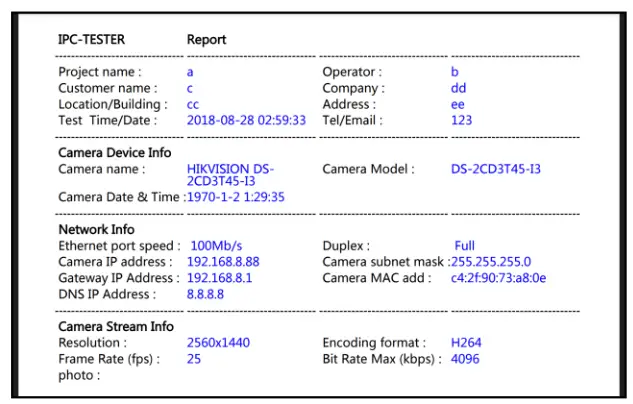Click the Operator value 'b'
Screen dimensions: 633x404
[455, 72]
